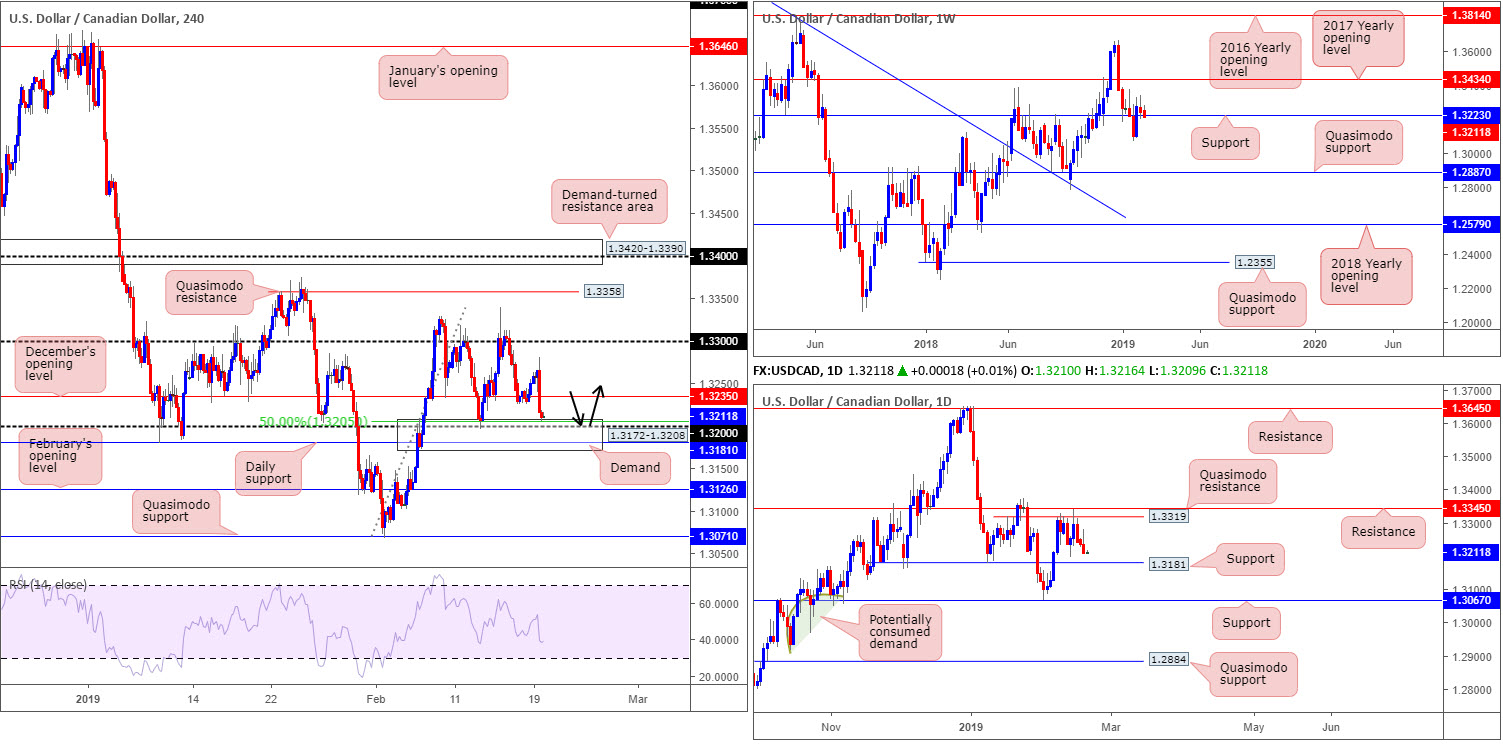
Task: Click the blue 1.31810 price label
Action: pos(717,450)
